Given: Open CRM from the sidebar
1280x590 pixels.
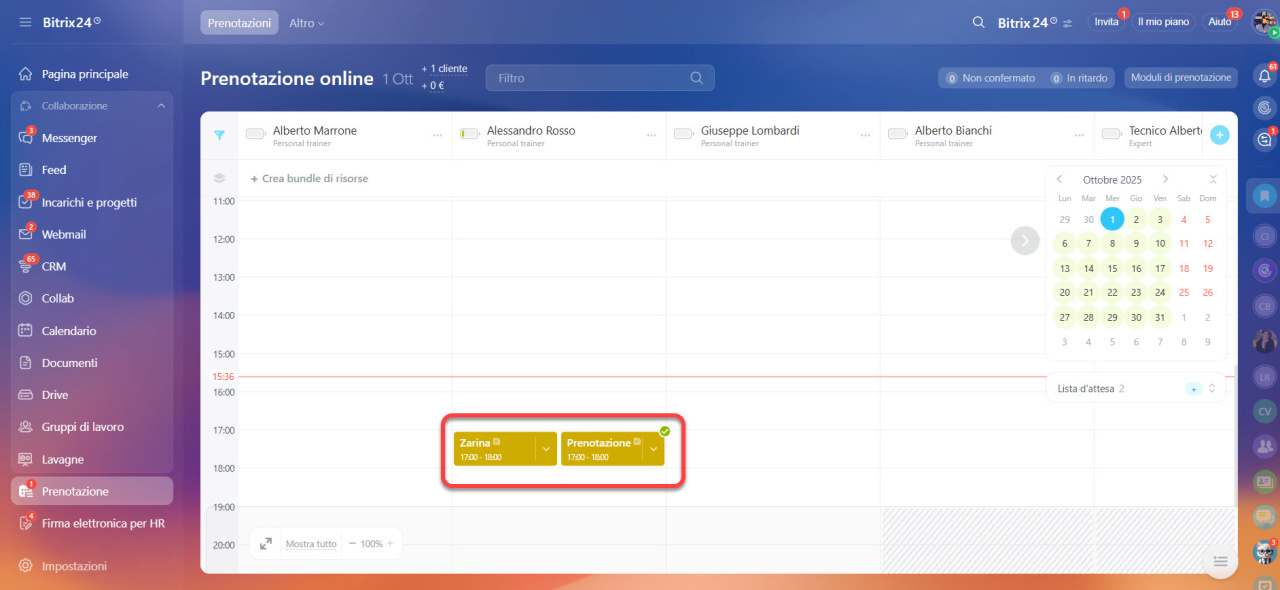Looking at the screenshot, I should pos(54,267).
